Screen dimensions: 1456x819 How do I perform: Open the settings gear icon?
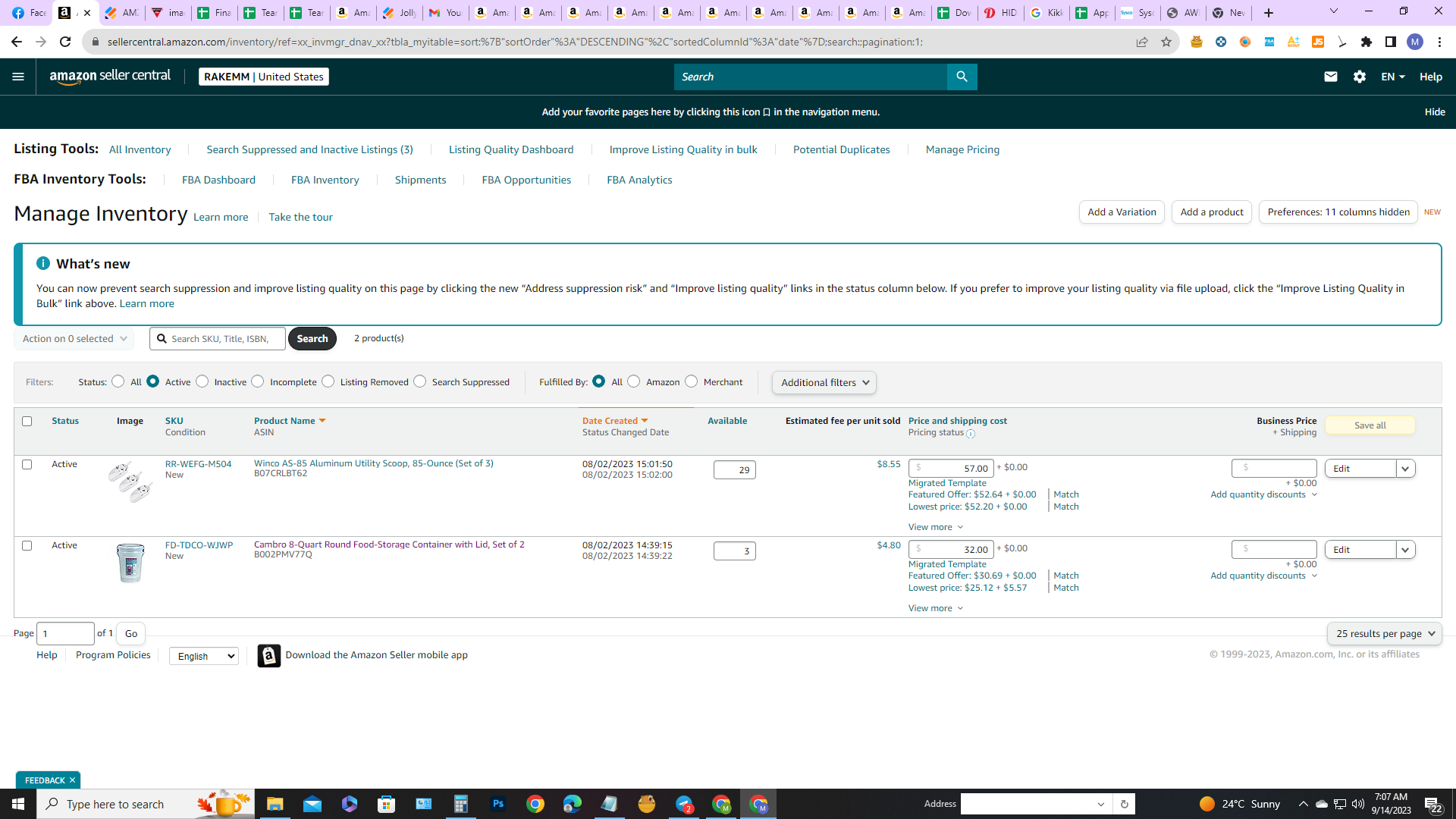pyautogui.click(x=1359, y=77)
